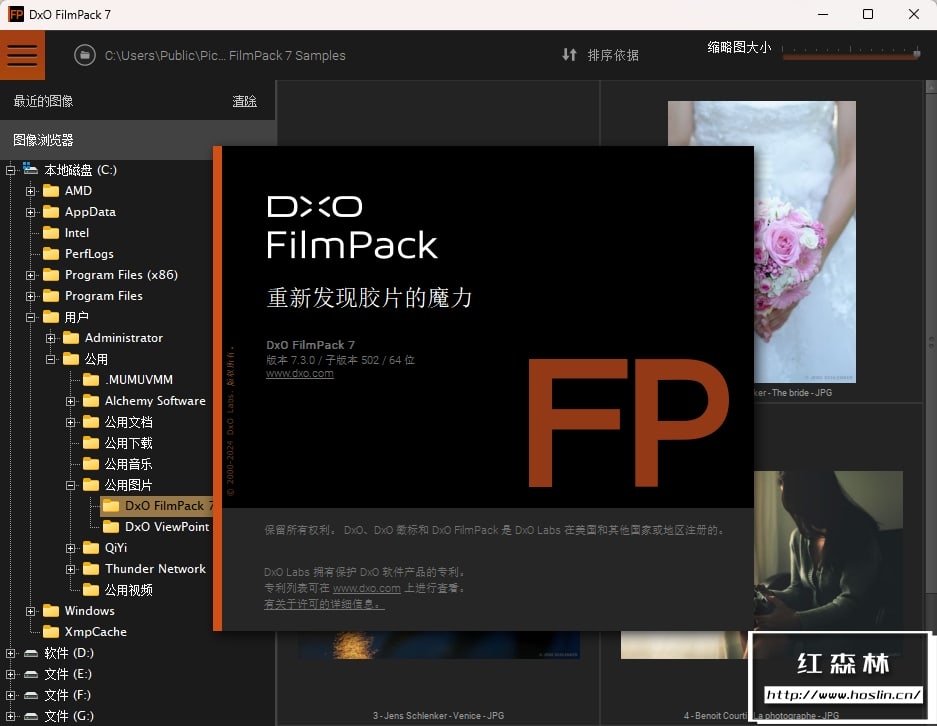Expand the 文件 (E:) drive node
The width and height of the screenshot is (937, 726).
[x=10, y=675]
